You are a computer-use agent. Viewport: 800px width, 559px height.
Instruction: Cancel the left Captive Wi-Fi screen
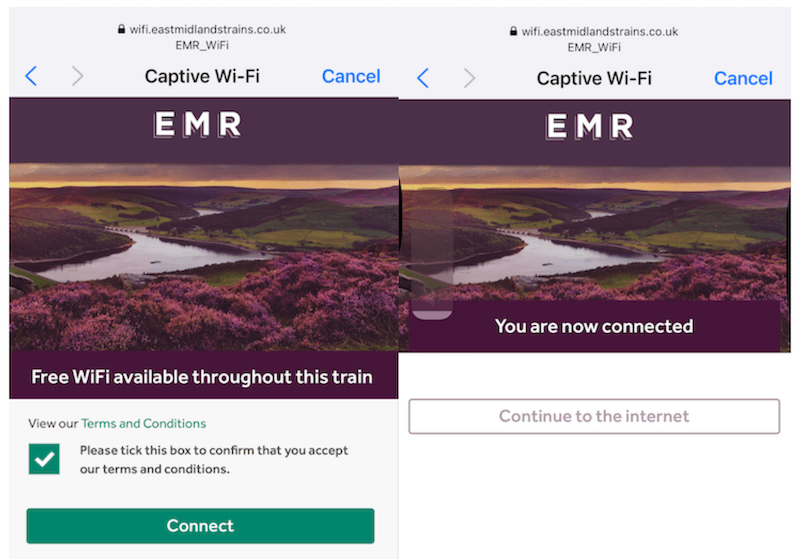tap(351, 76)
